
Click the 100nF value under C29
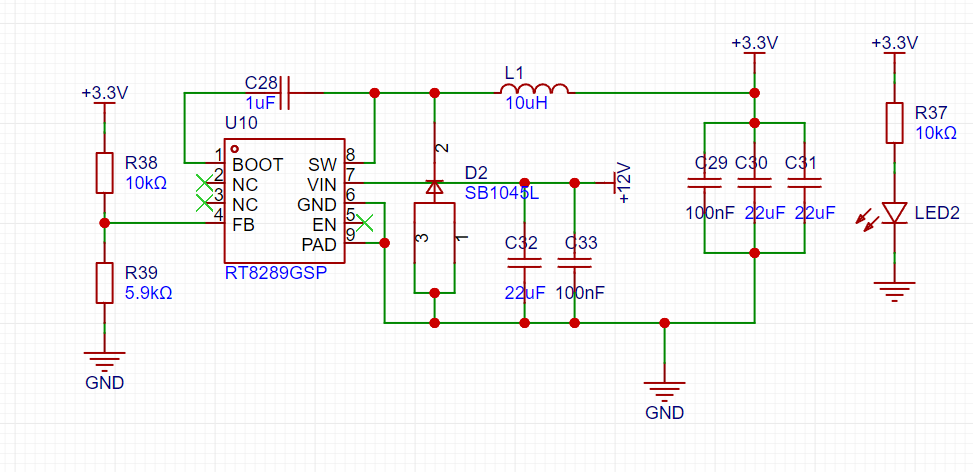[710, 213]
